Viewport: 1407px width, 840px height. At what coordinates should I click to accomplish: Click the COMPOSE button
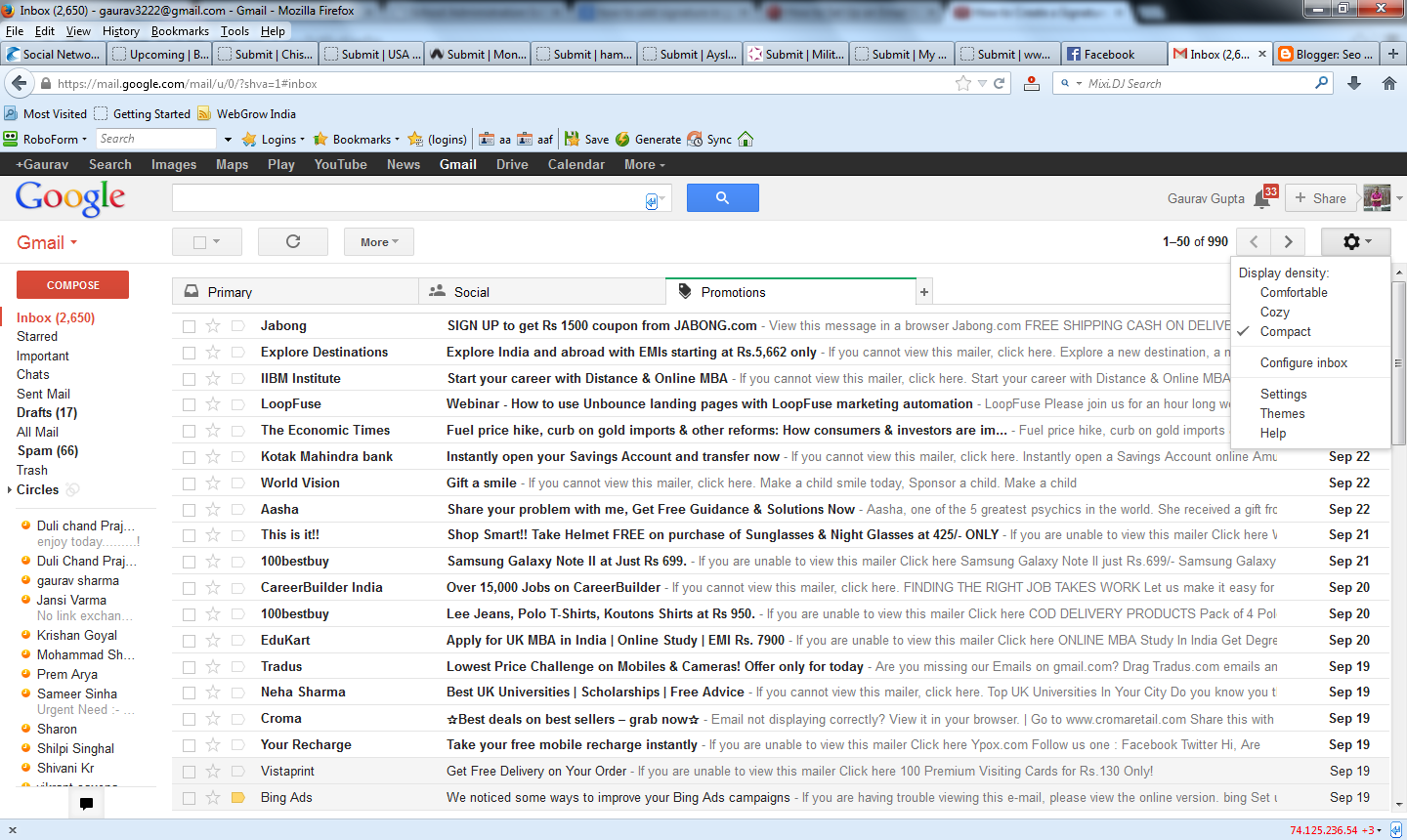point(72,284)
